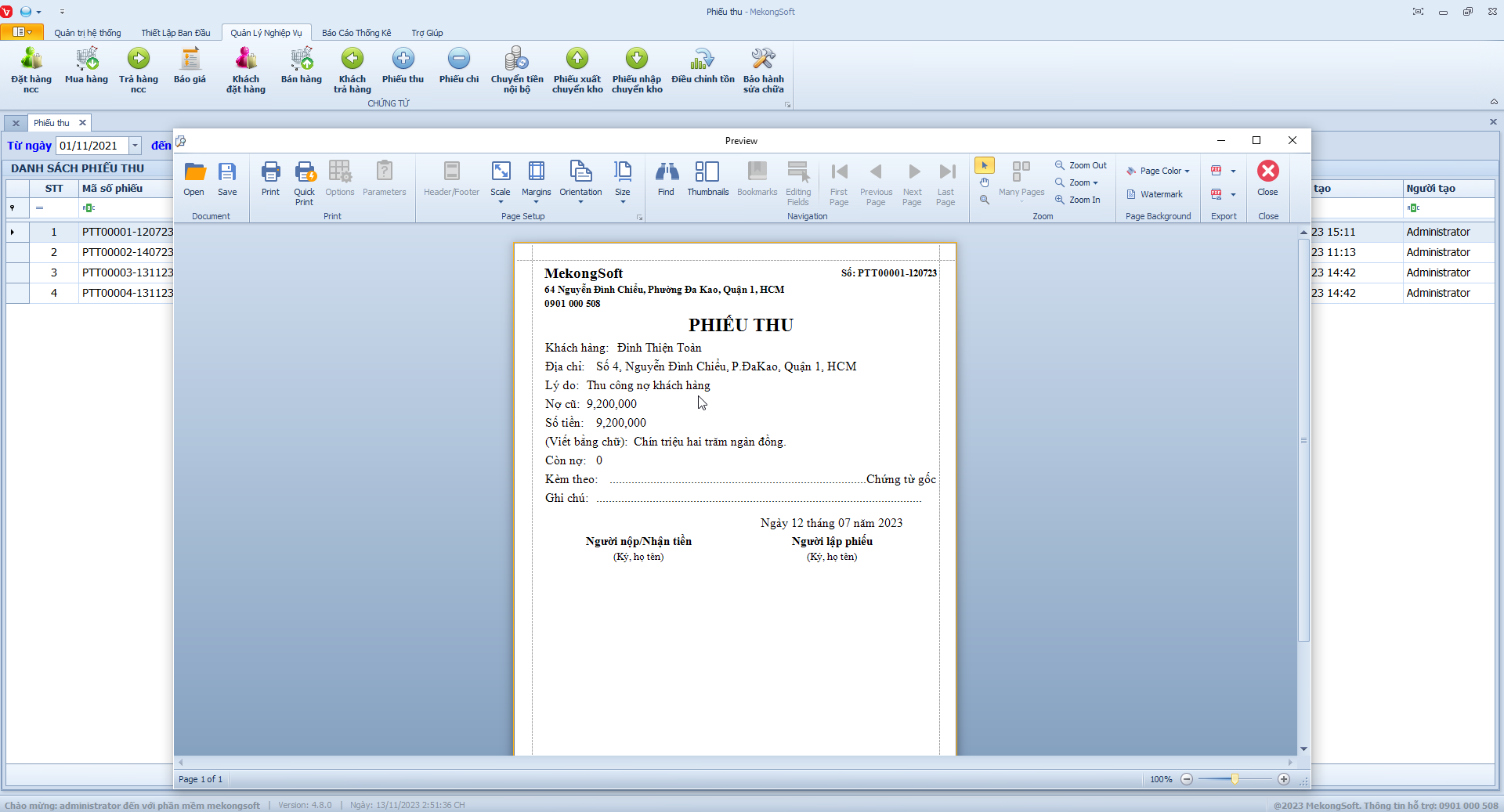The width and height of the screenshot is (1504, 812).
Task: Open the Phiếu chi payment voucher
Action: pos(459,66)
